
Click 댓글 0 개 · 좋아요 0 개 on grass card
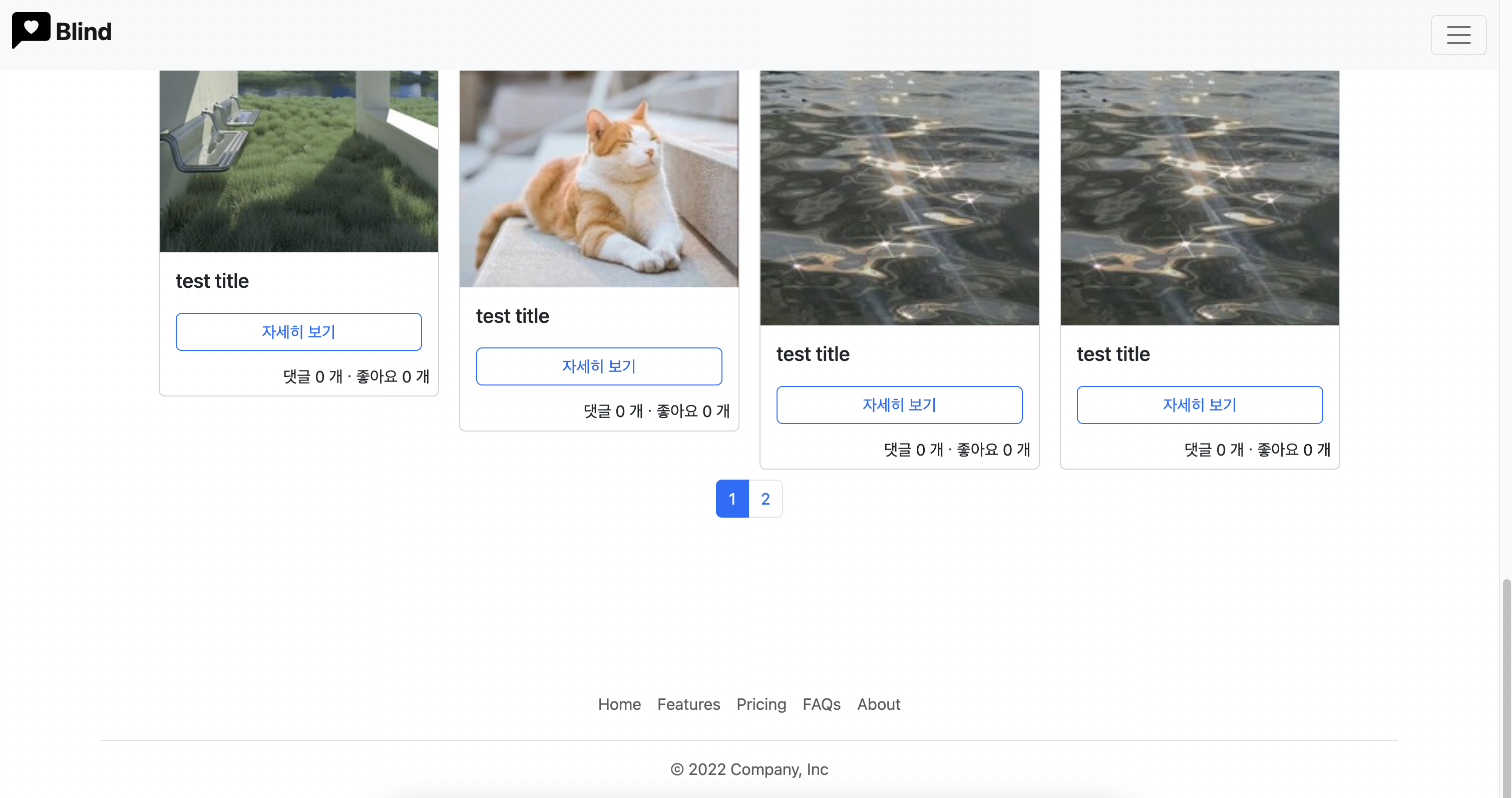tap(356, 376)
